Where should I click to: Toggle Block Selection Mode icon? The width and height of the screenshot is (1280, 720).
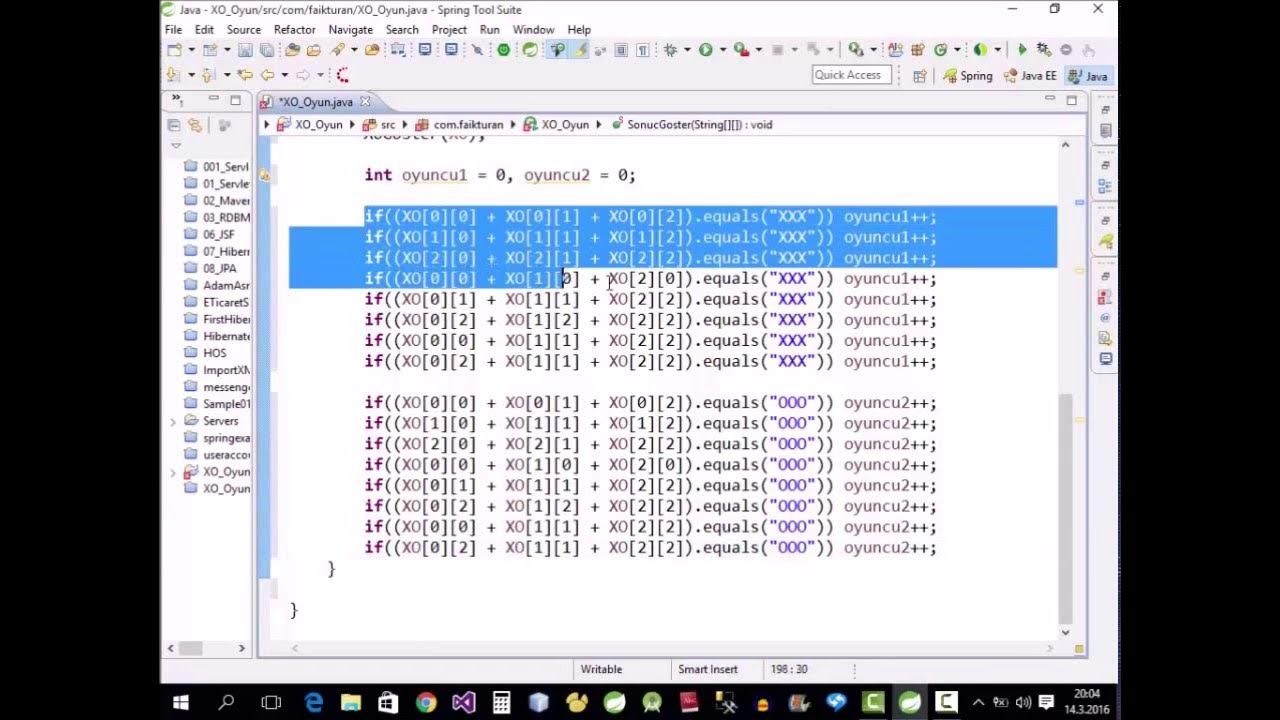point(620,50)
